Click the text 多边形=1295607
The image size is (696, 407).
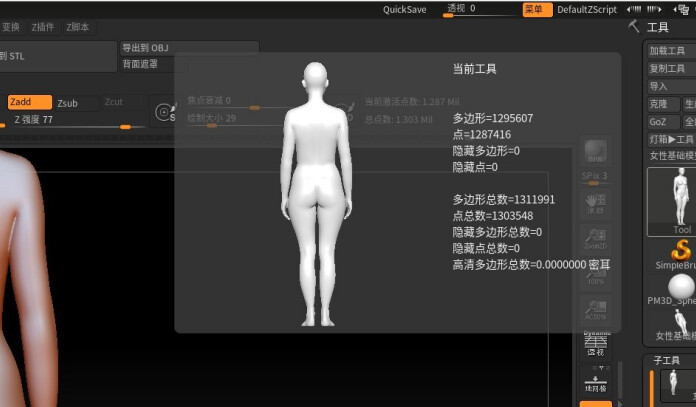[493, 119]
